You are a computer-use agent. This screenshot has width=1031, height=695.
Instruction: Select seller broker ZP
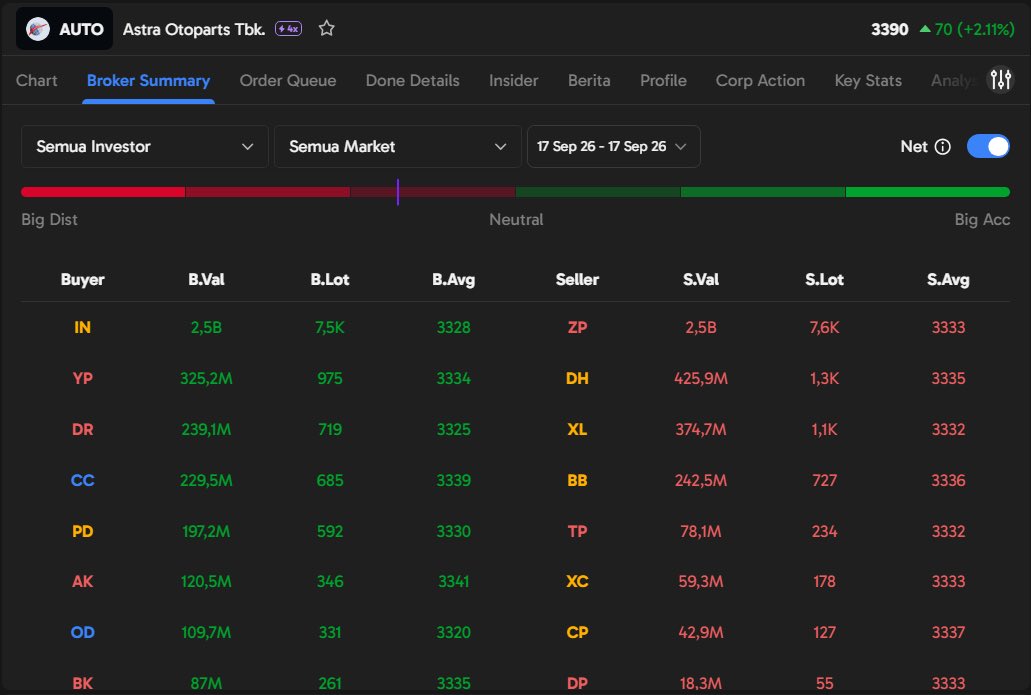(577, 327)
